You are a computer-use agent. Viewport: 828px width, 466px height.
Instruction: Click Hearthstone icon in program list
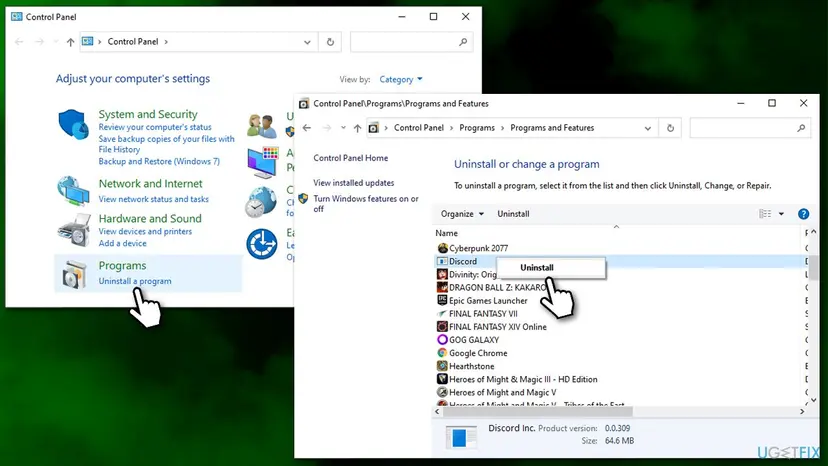[x=443, y=366]
